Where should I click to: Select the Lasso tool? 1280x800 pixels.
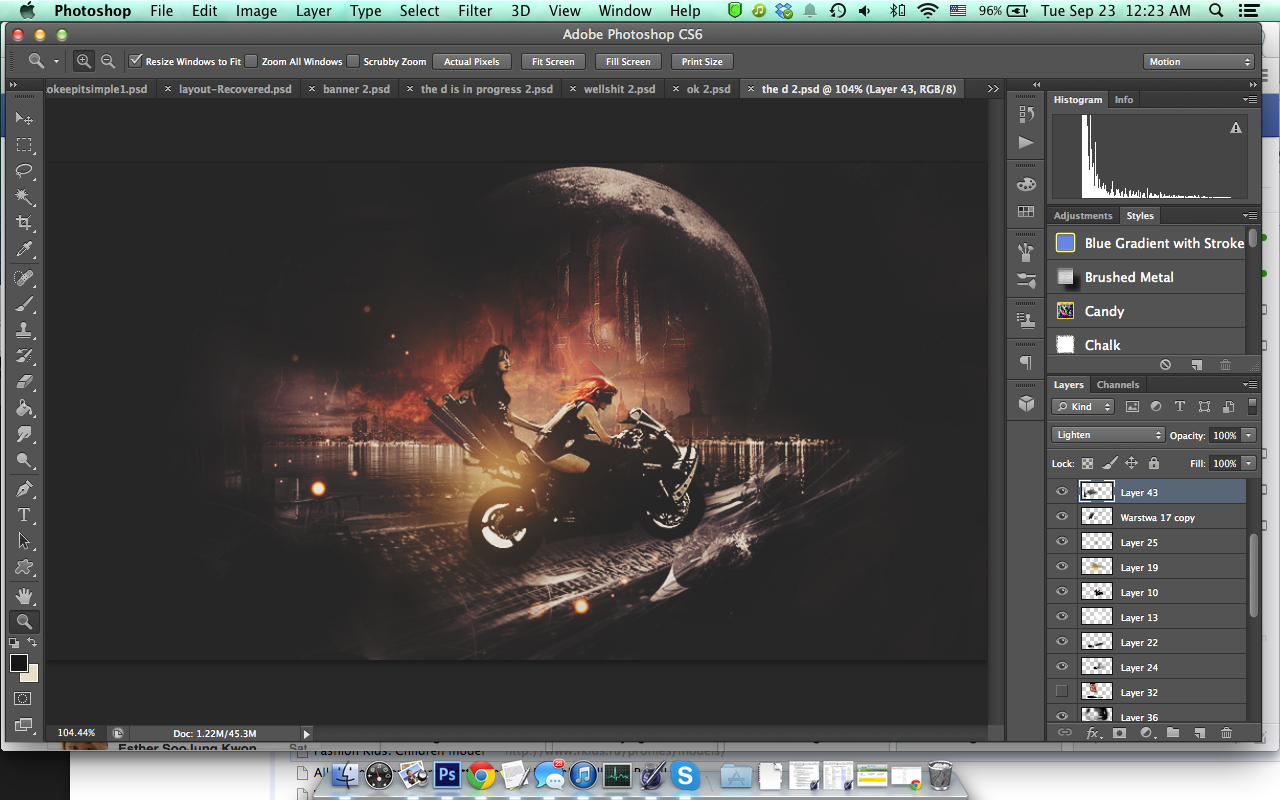[x=24, y=171]
